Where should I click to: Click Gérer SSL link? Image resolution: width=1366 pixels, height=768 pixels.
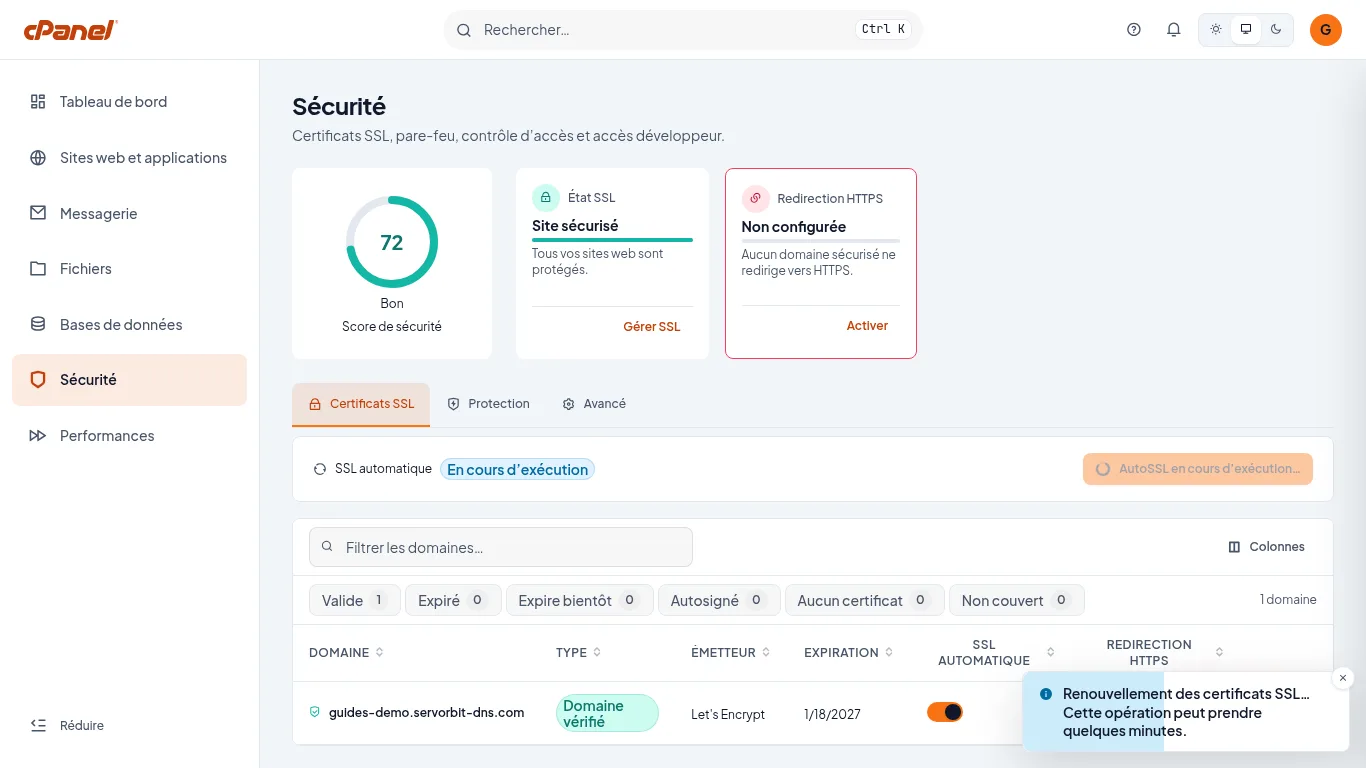pyautogui.click(x=651, y=327)
